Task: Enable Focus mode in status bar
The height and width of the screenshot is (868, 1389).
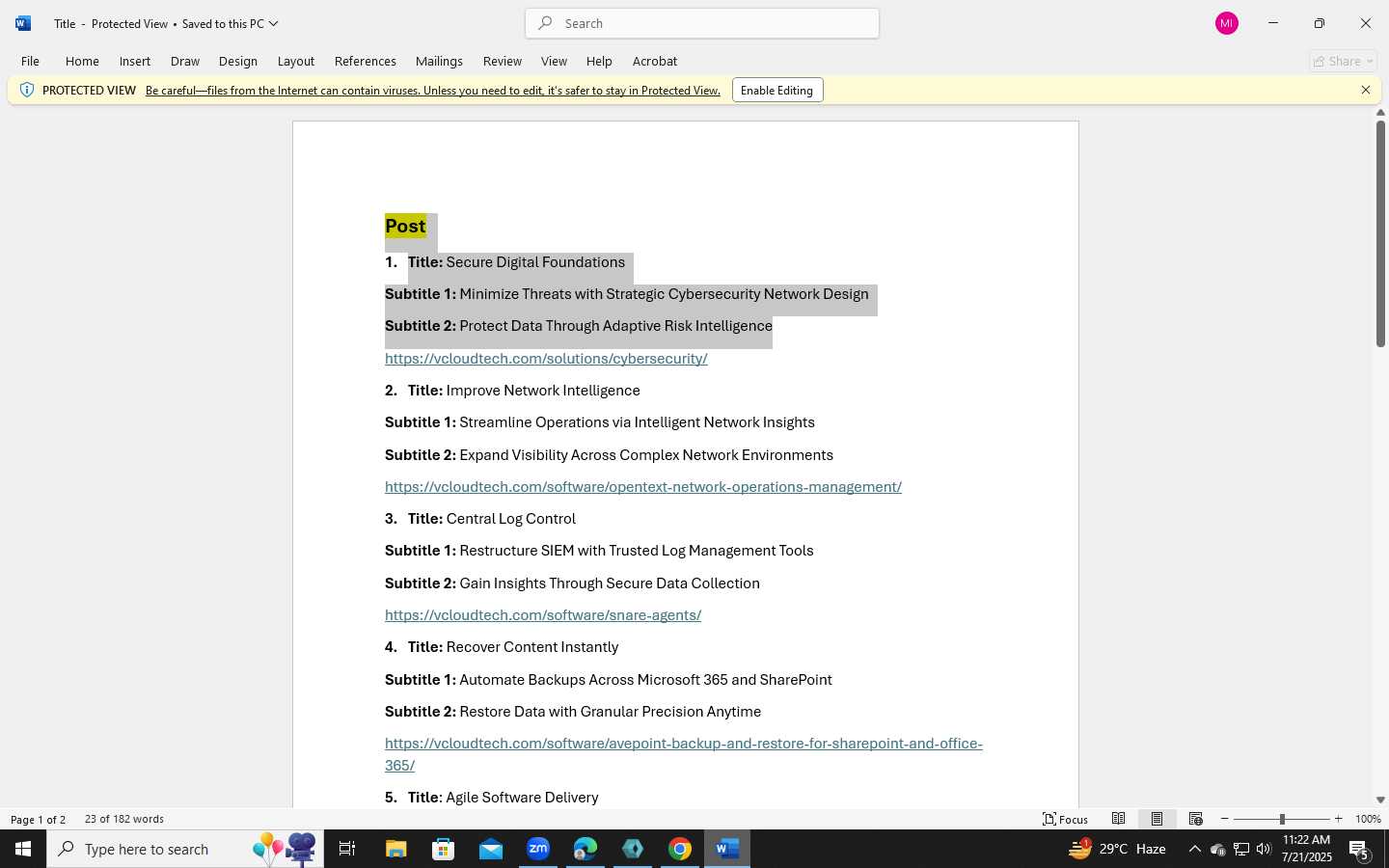Action: 1066,819
